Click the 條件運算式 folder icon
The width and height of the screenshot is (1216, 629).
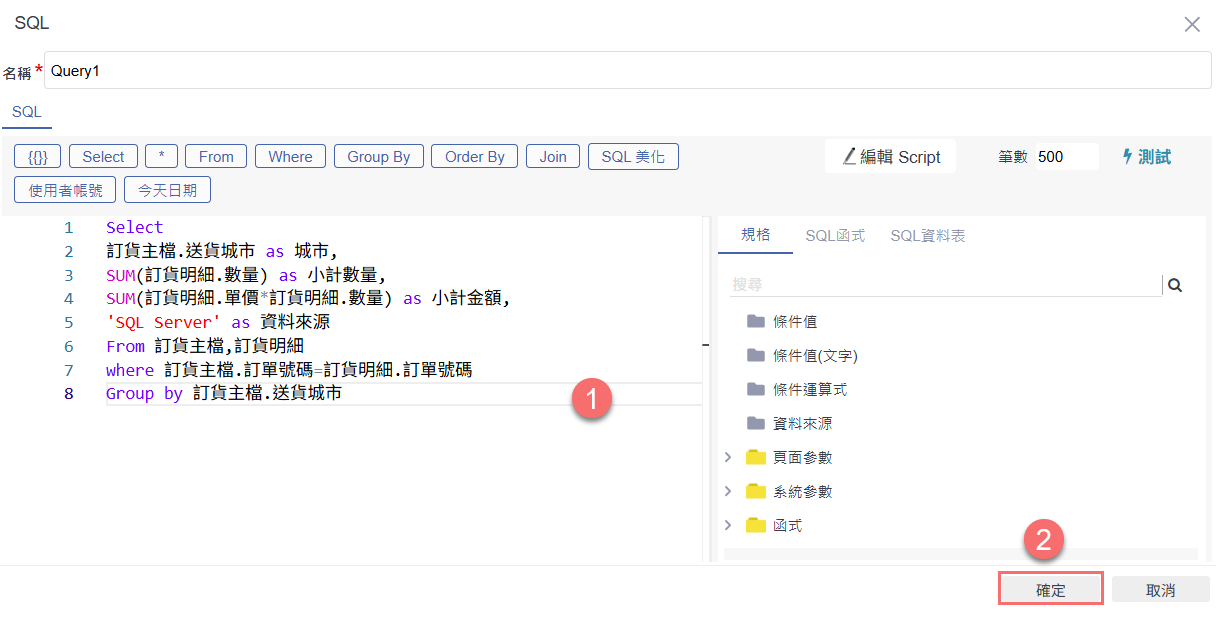tap(755, 390)
